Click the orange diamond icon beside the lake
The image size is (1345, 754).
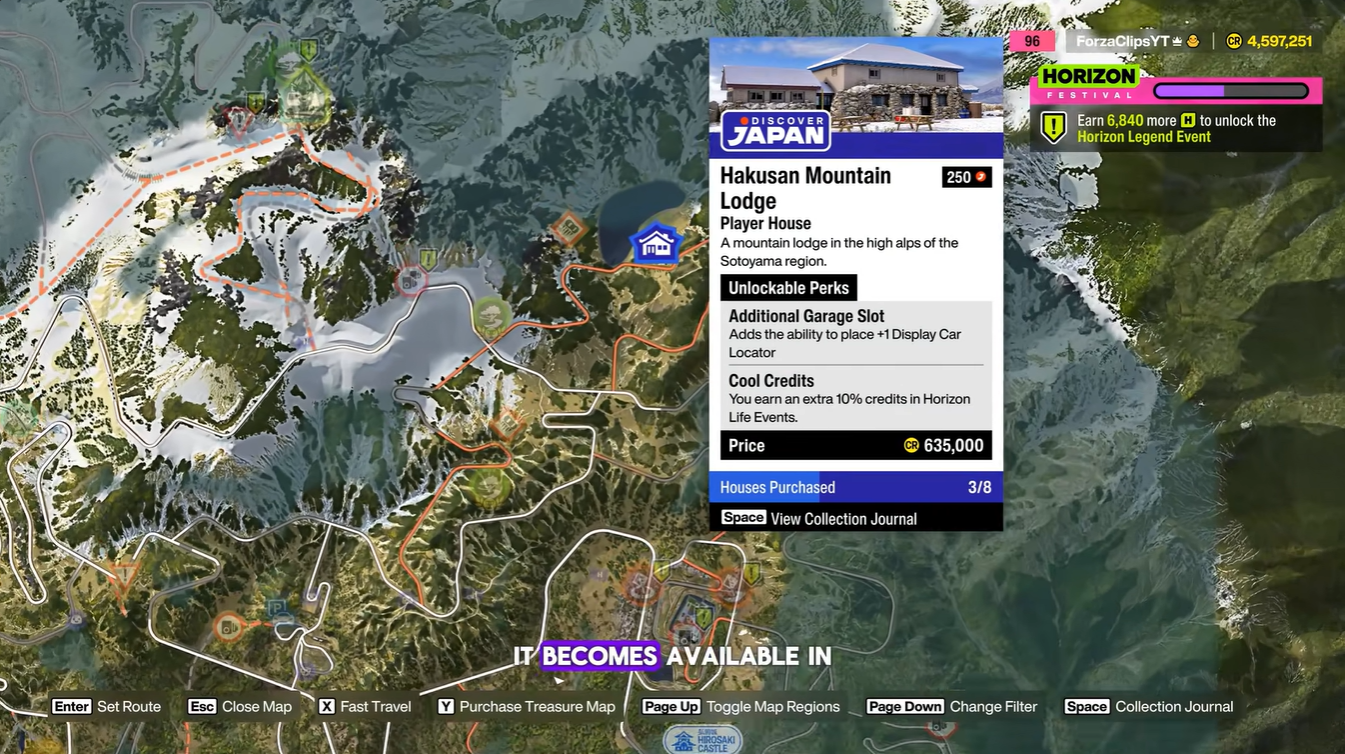(569, 229)
